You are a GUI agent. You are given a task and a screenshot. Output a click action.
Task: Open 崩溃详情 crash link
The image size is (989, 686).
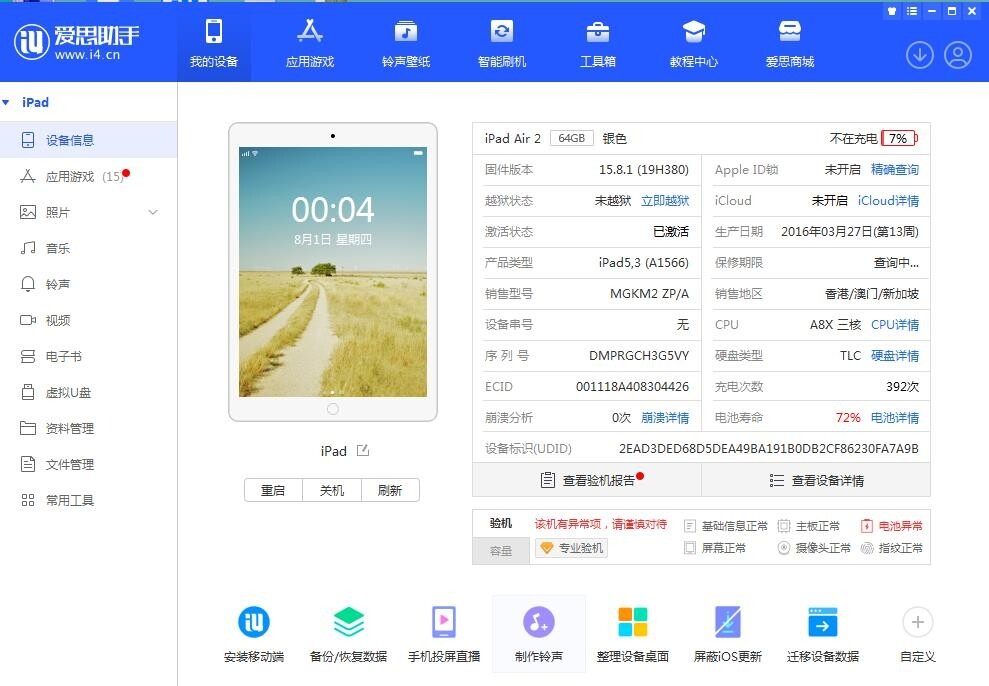pos(665,417)
